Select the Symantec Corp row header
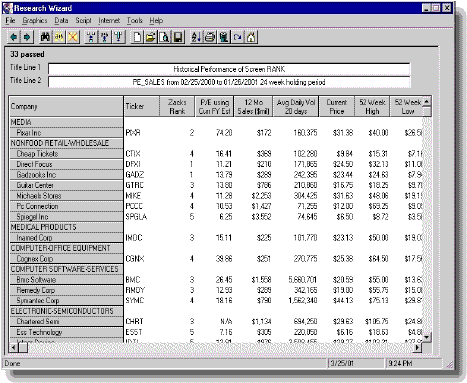 click(66, 301)
